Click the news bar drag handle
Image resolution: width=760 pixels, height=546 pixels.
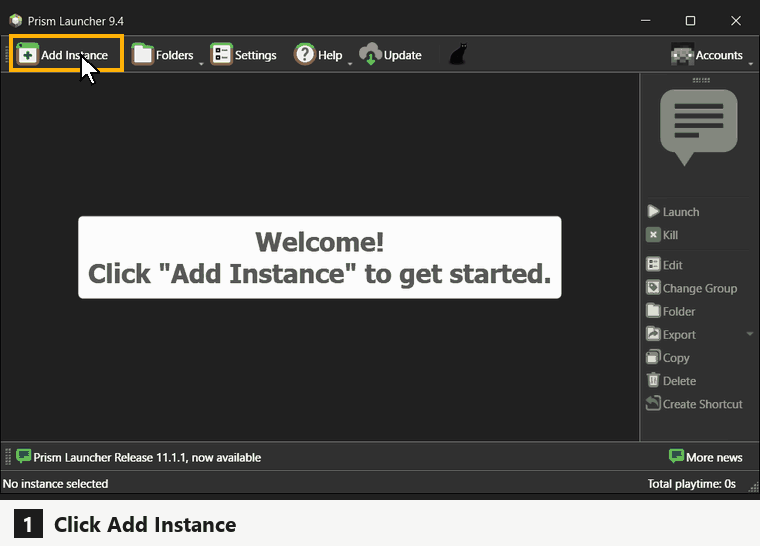(8, 457)
